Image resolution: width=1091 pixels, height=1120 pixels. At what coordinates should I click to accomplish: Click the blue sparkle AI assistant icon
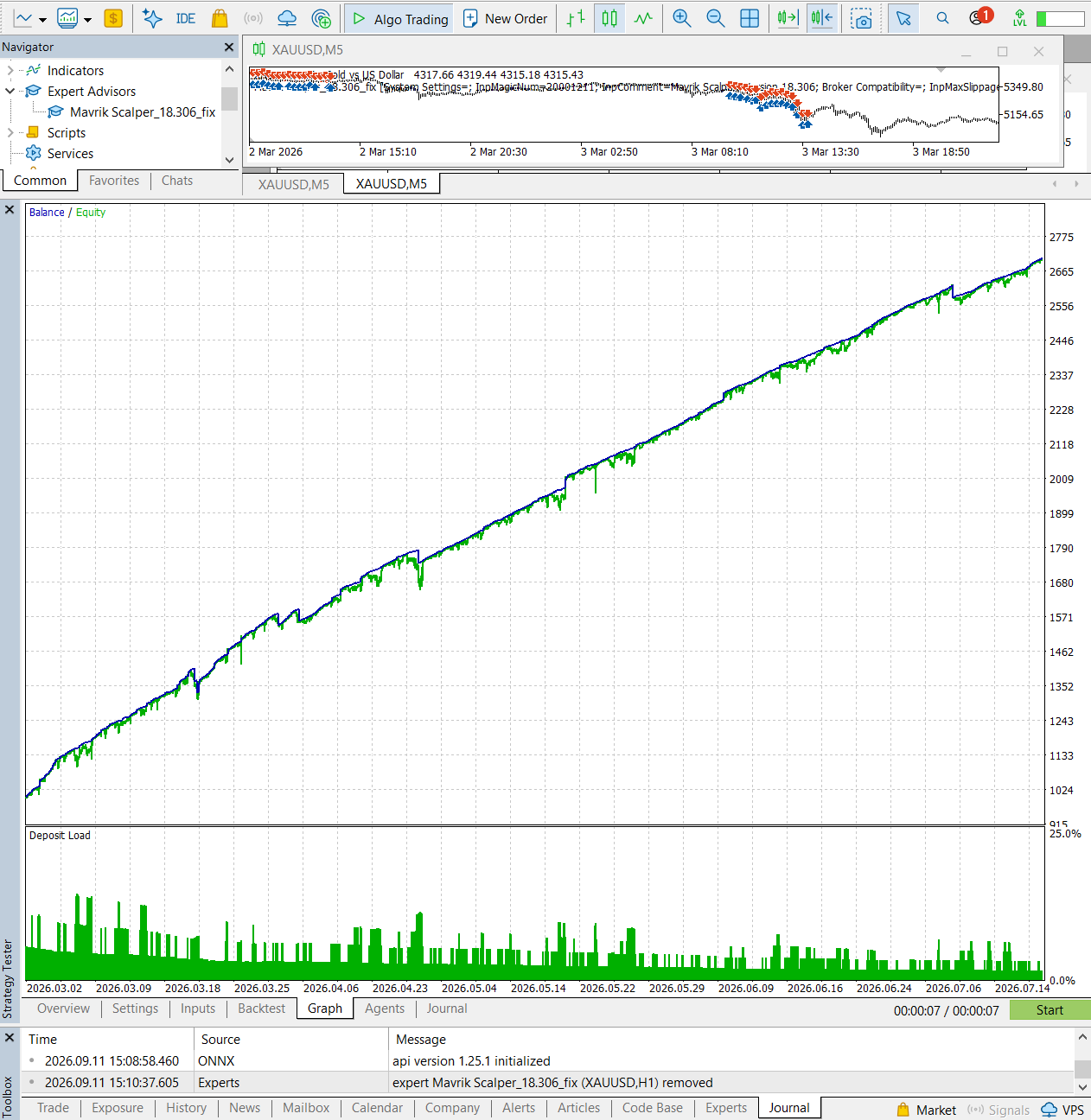(x=152, y=18)
